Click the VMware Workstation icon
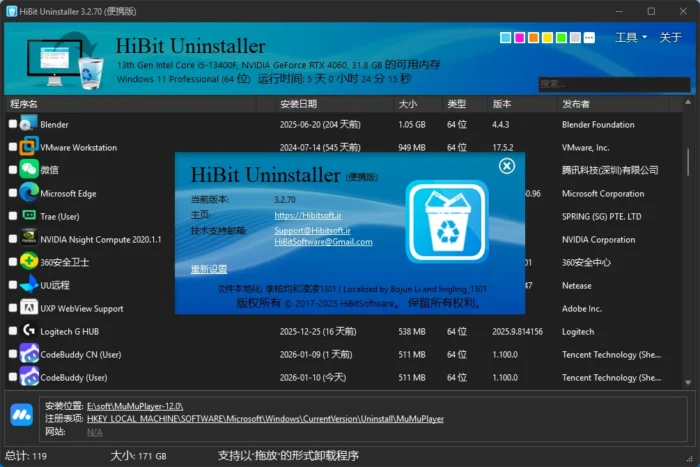 click(x=29, y=146)
